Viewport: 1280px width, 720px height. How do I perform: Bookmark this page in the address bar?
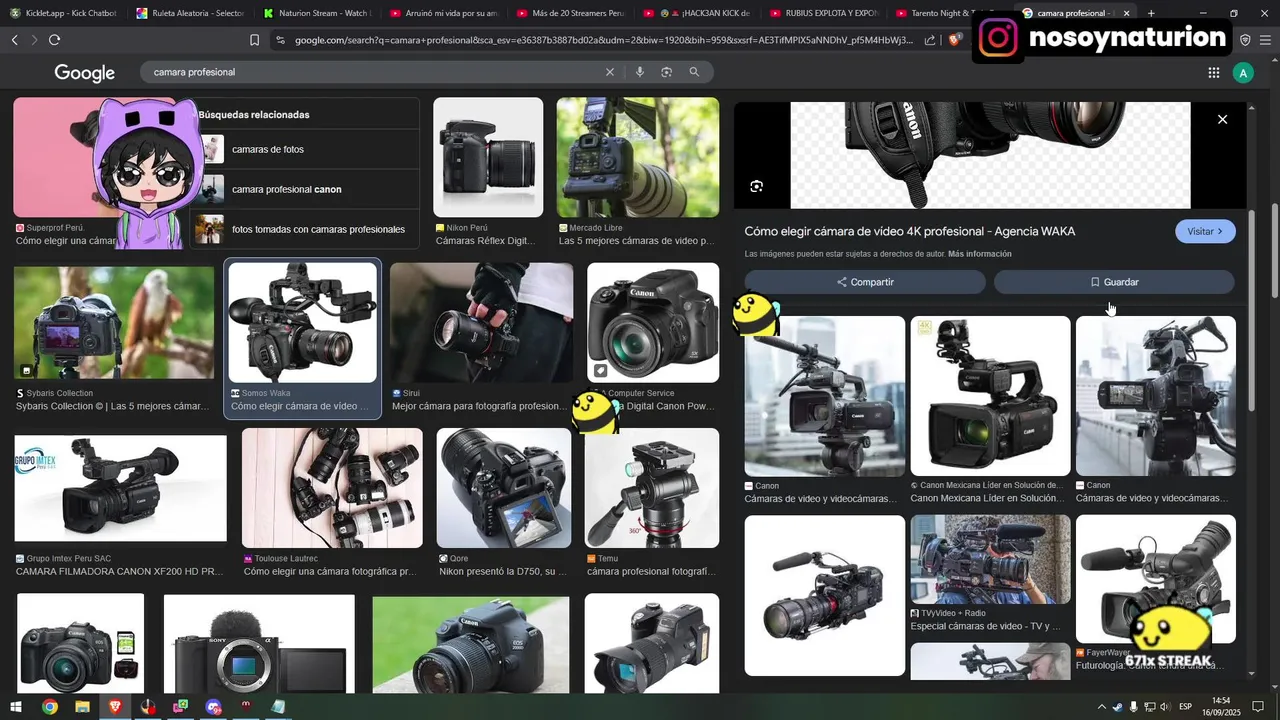(x=254, y=40)
